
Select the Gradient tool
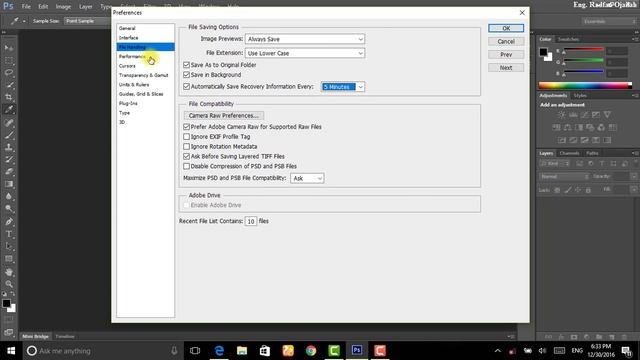click(9, 184)
